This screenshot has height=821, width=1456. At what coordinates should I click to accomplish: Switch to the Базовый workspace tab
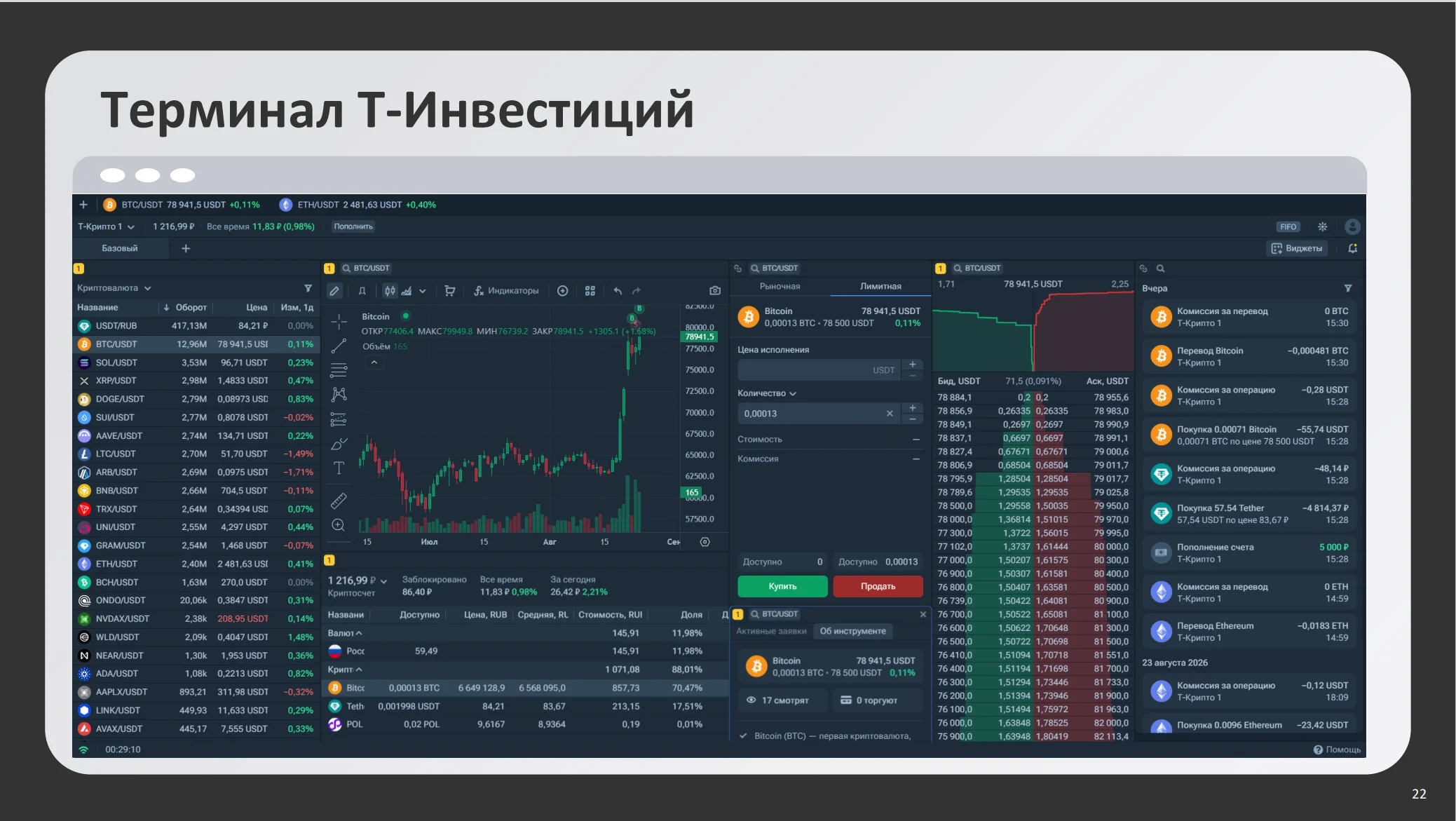click(x=120, y=248)
